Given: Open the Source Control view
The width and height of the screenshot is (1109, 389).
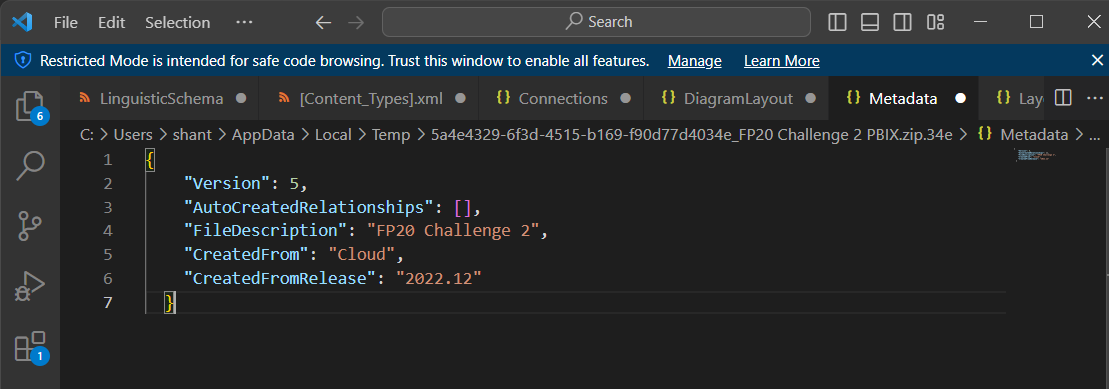Looking at the screenshot, I should coord(30,227).
